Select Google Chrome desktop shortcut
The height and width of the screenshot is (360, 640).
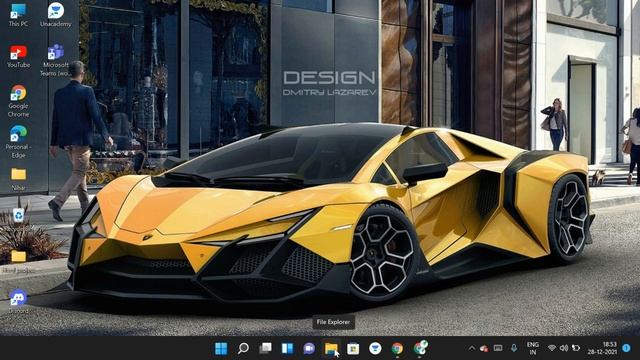tap(18, 101)
